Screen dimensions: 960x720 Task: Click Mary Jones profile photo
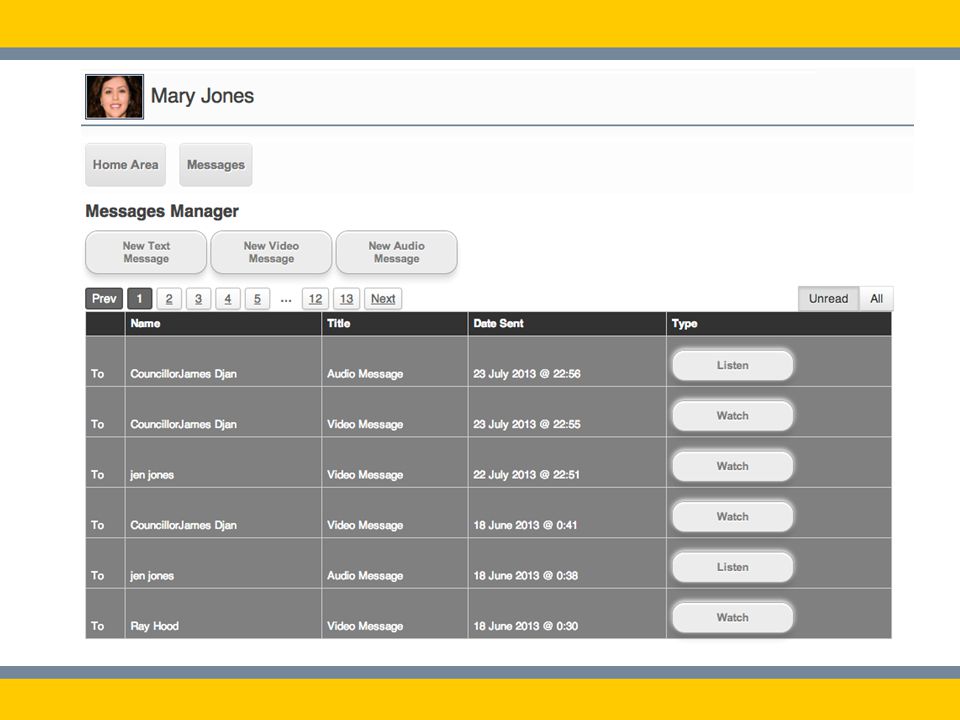[x=114, y=97]
